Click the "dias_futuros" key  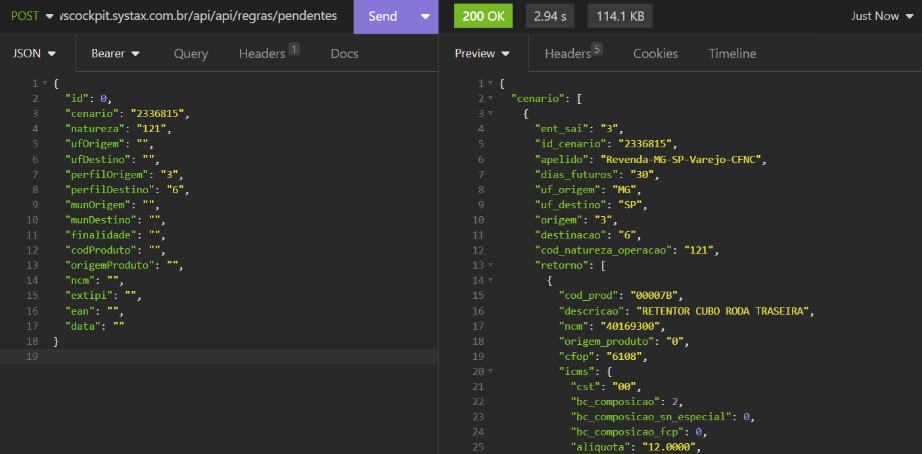point(576,175)
